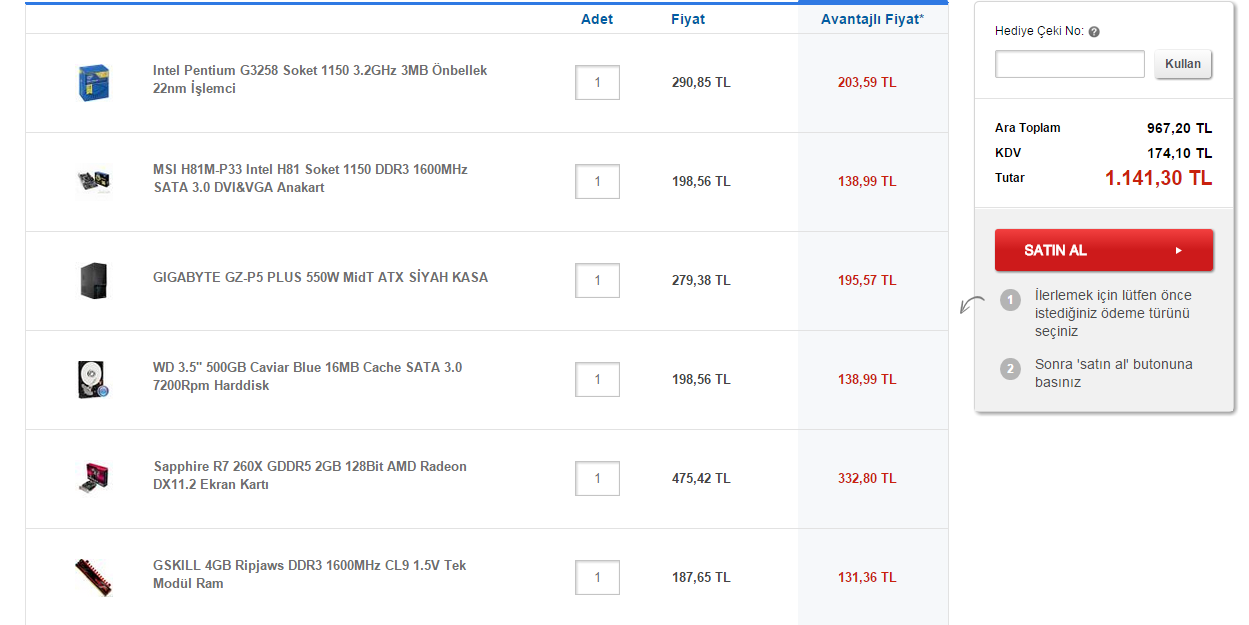1249x625 pixels.
Task: Select the Intel Pentium quantity field
Action: (x=597, y=82)
